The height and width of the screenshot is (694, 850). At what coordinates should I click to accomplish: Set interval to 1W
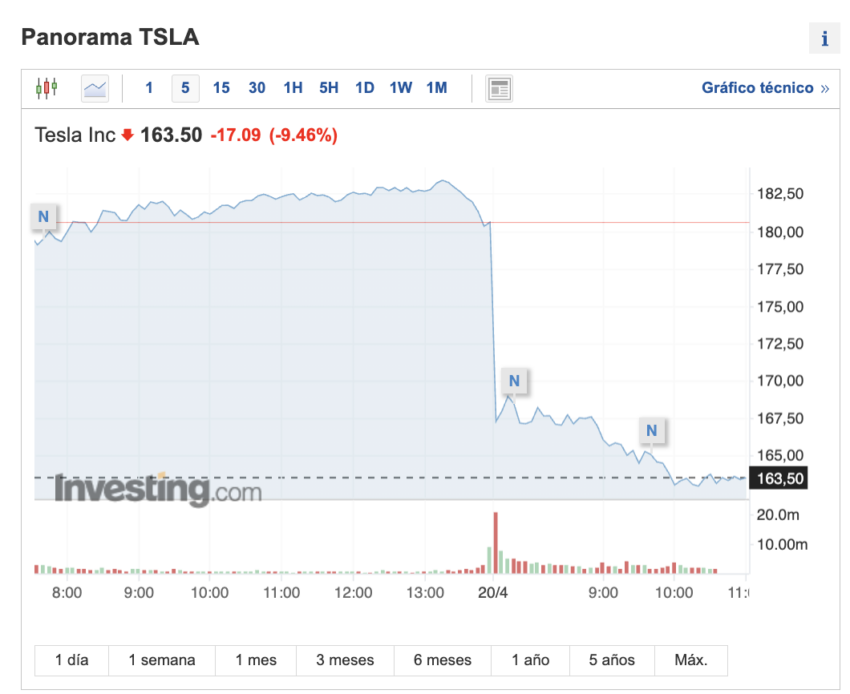(401, 88)
